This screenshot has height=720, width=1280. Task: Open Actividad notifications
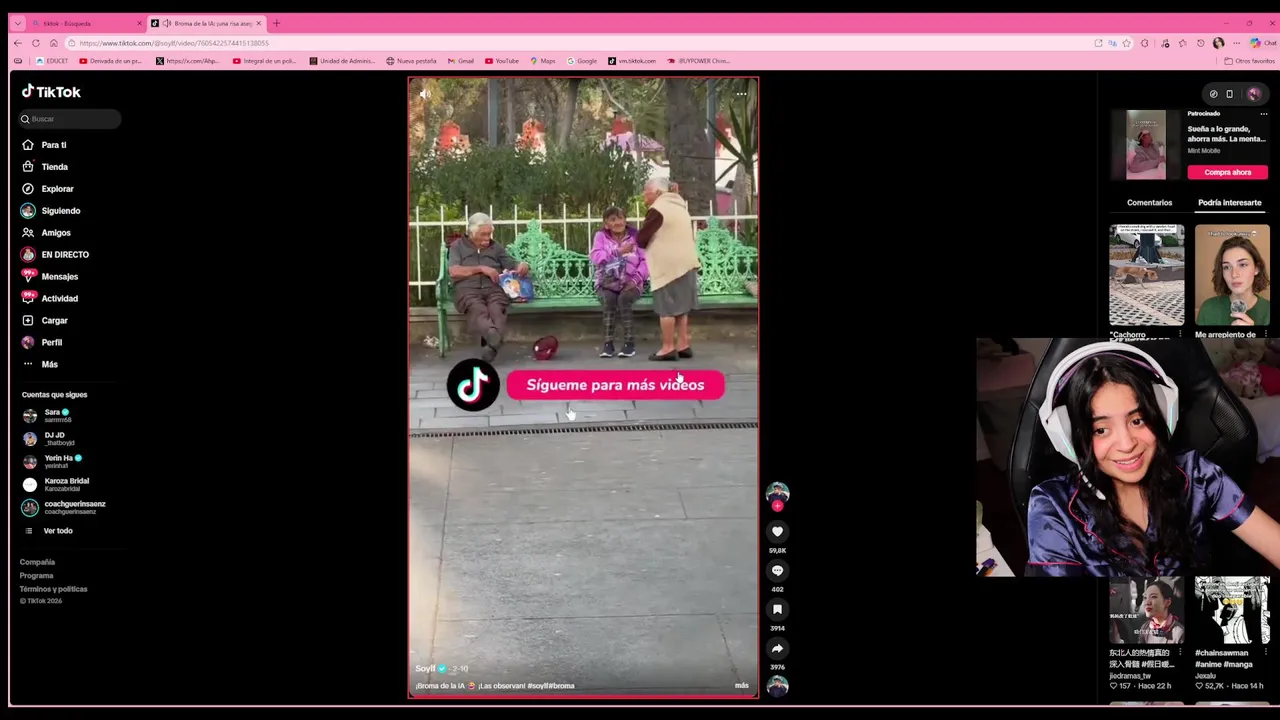[49, 299]
